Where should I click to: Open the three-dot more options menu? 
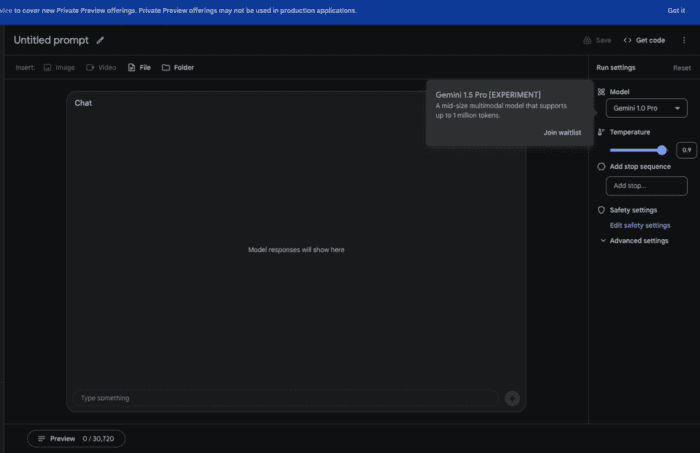[684, 40]
